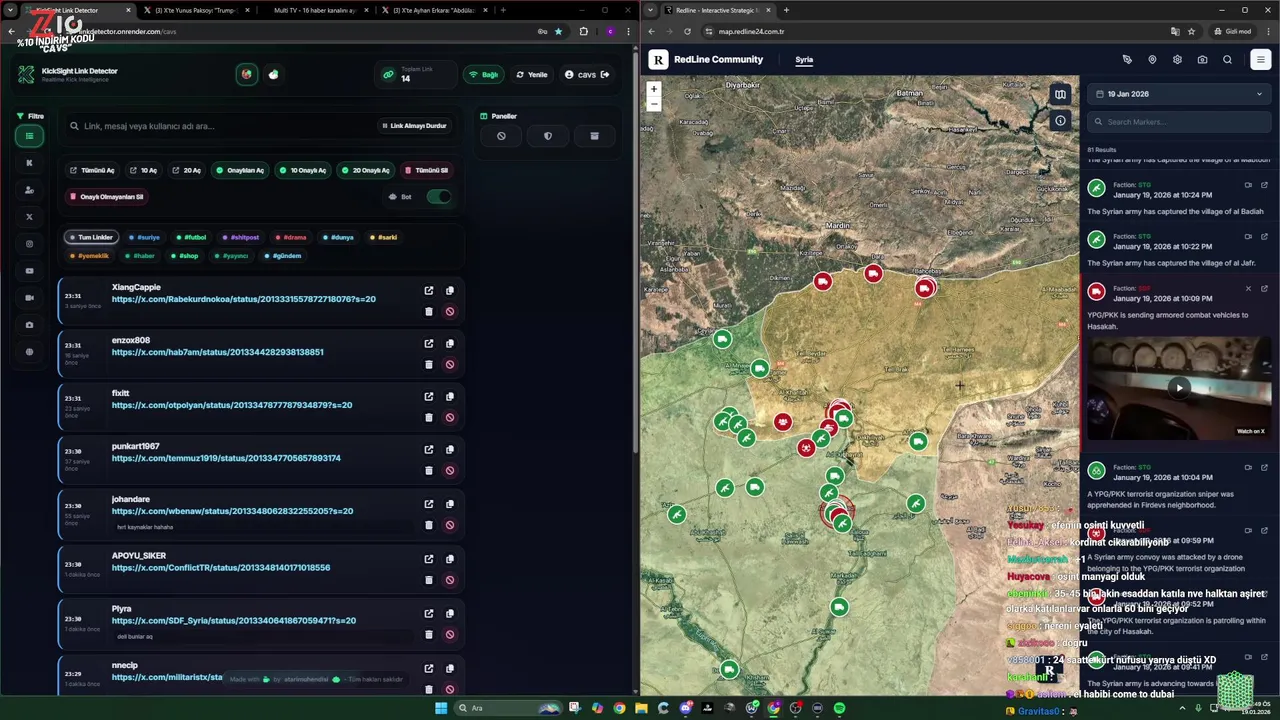
Task: Click the KickSight link search field
Action: 220,126
